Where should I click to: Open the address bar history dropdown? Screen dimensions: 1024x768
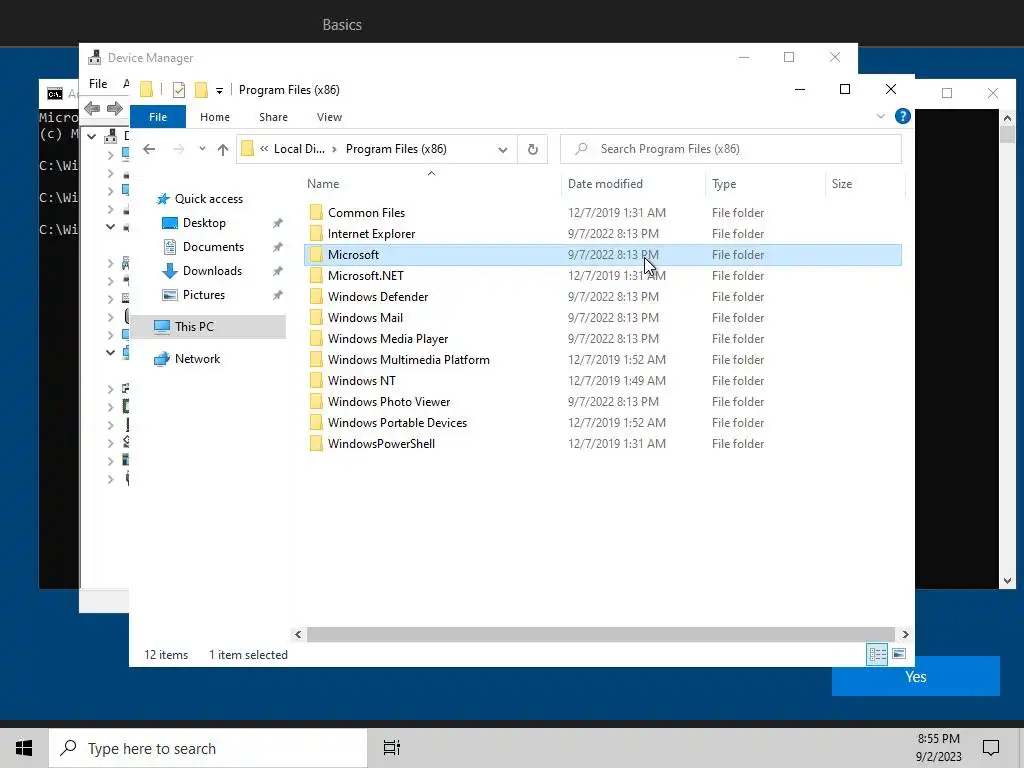(x=502, y=150)
